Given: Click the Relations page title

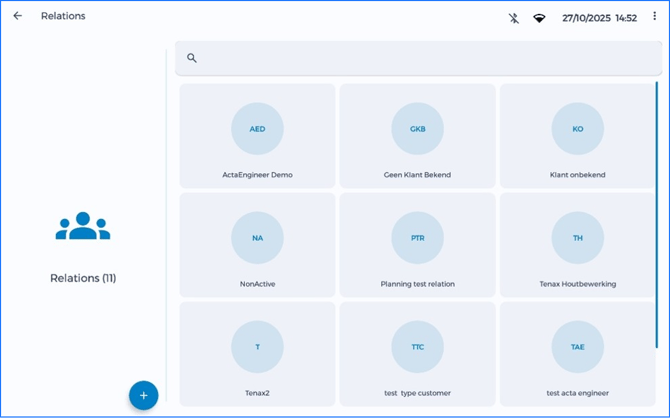Looking at the screenshot, I should [63, 16].
